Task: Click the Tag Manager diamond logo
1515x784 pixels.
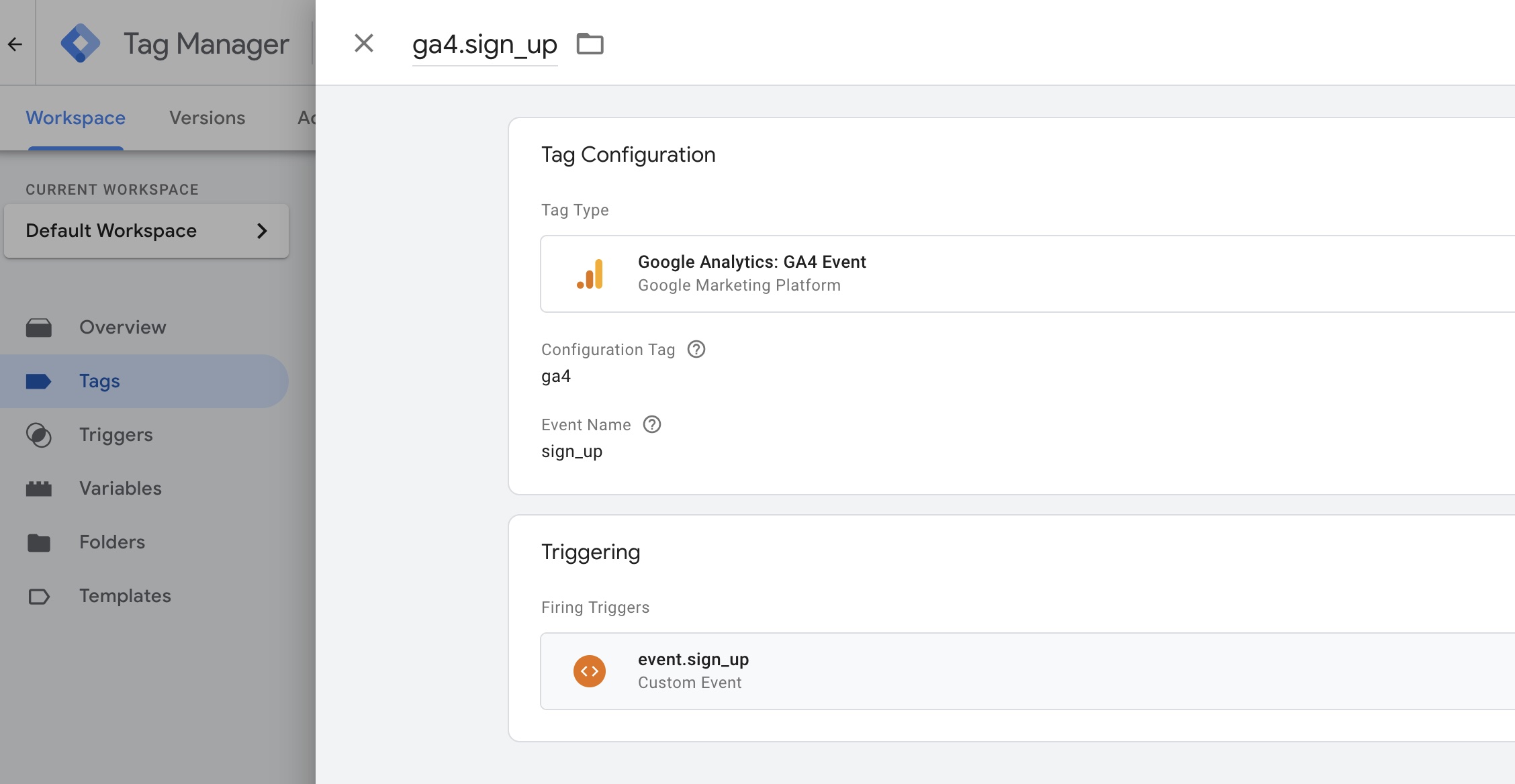Action: [x=80, y=44]
